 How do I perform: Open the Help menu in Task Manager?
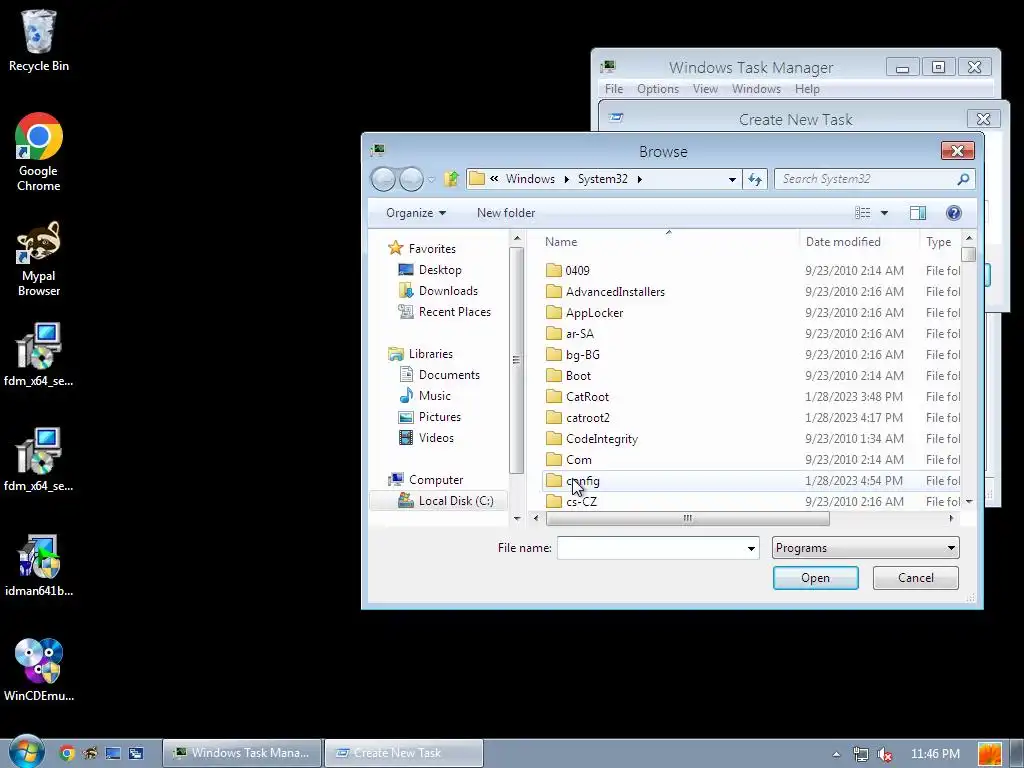point(807,89)
